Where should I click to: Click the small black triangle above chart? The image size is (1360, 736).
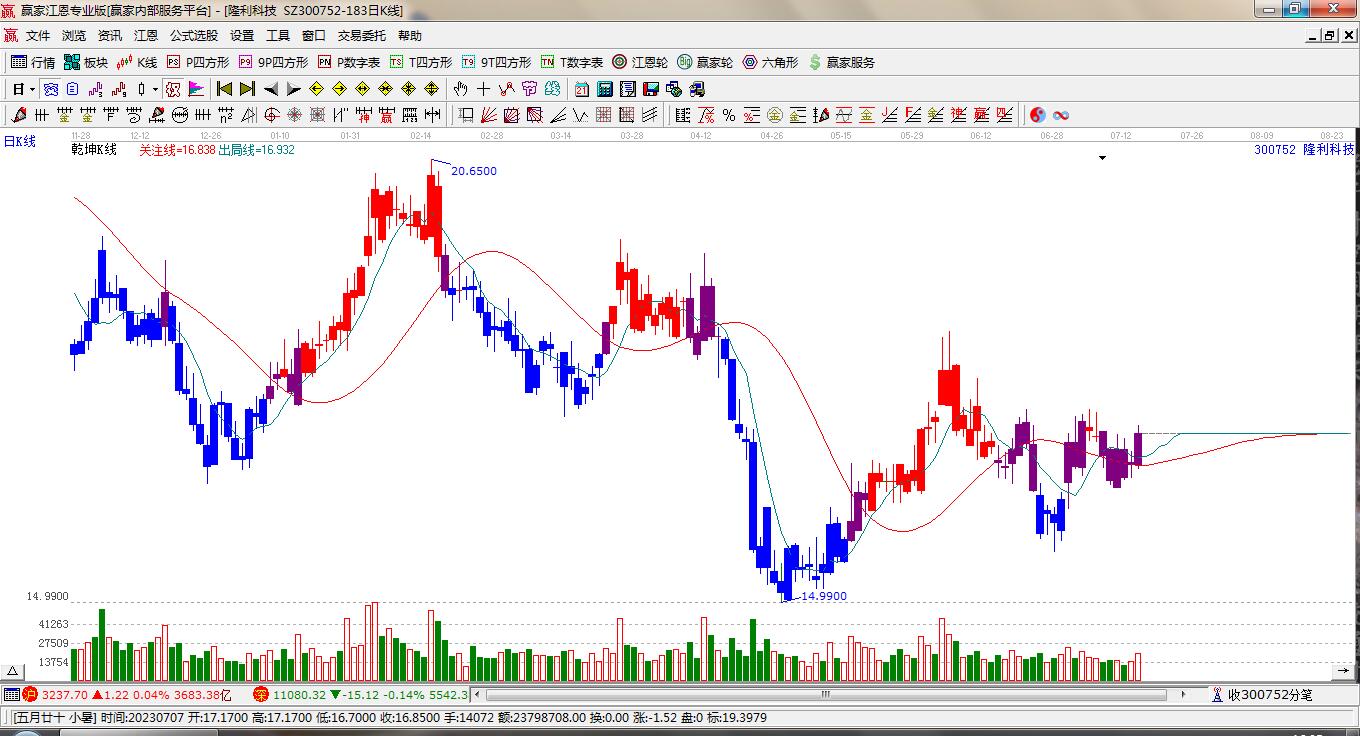1102,158
